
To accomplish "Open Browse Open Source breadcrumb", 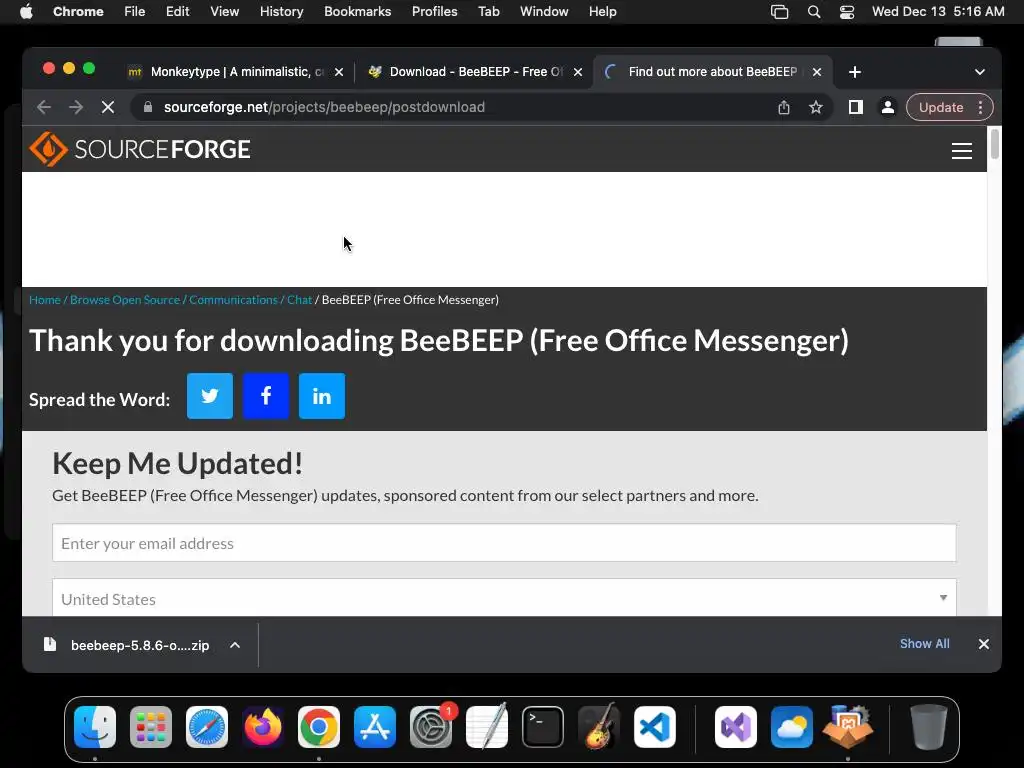I will pyautogui.click(x=125, y=300).
